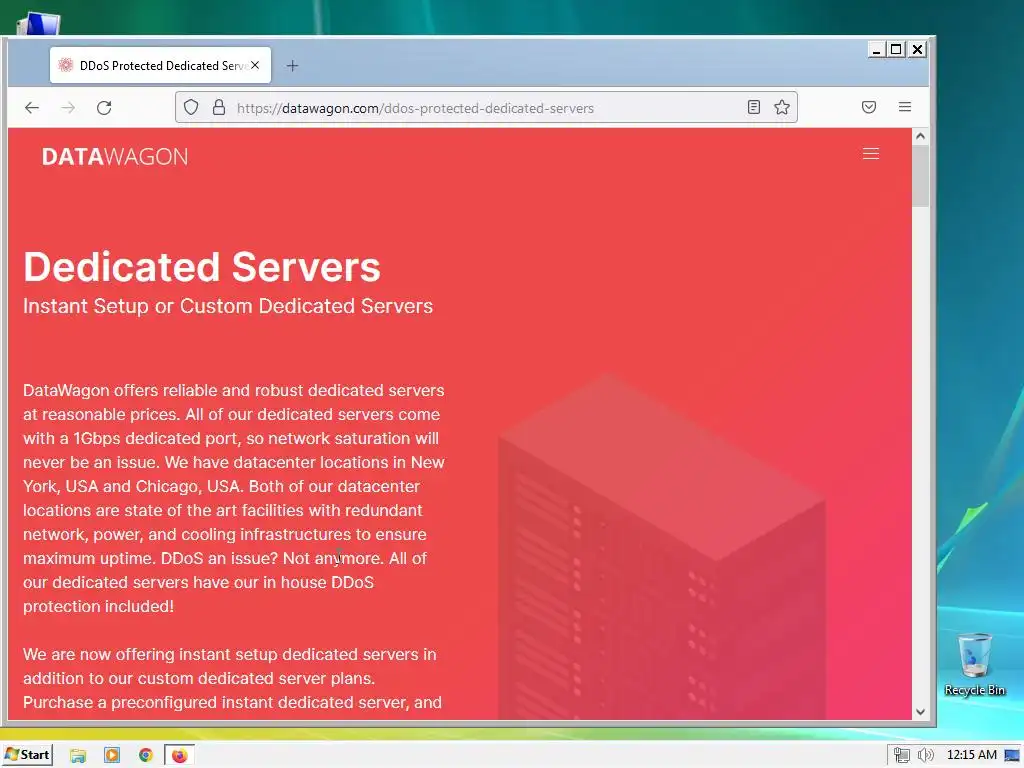Click the network tray icon
Image resolution: width=1024 pixels, height=768 pixels.
(x=902, y=755)
